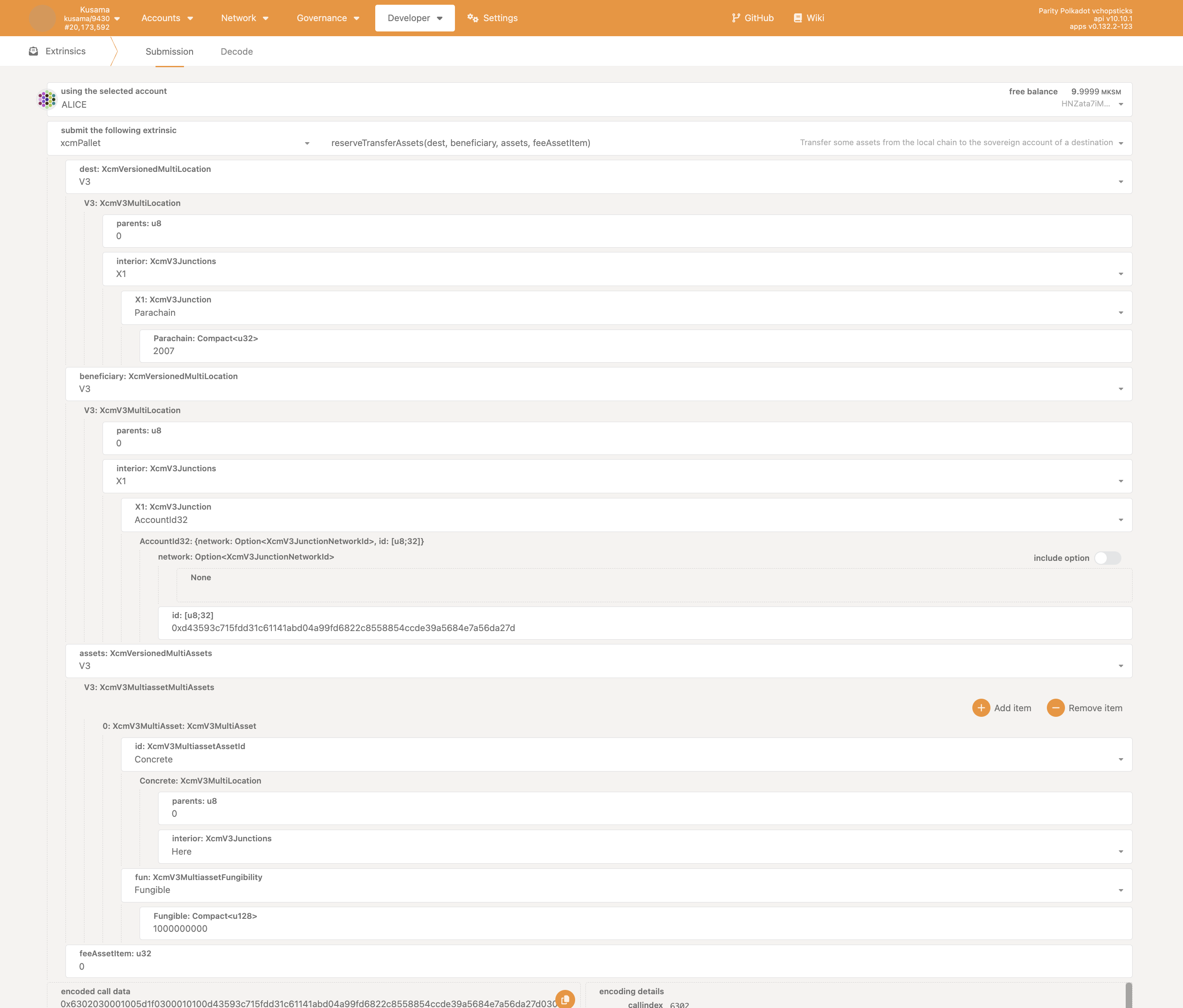1183x1008 pixels.
Task: Open the Fungible fungibility type dropdown
Action: click(x=626, y=890)
